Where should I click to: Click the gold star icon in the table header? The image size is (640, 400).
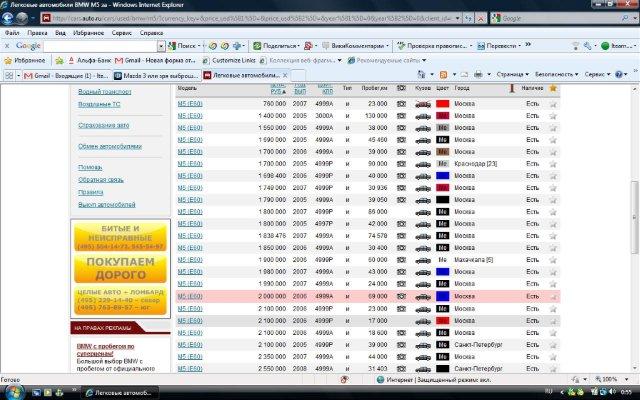tap(553, 89)
